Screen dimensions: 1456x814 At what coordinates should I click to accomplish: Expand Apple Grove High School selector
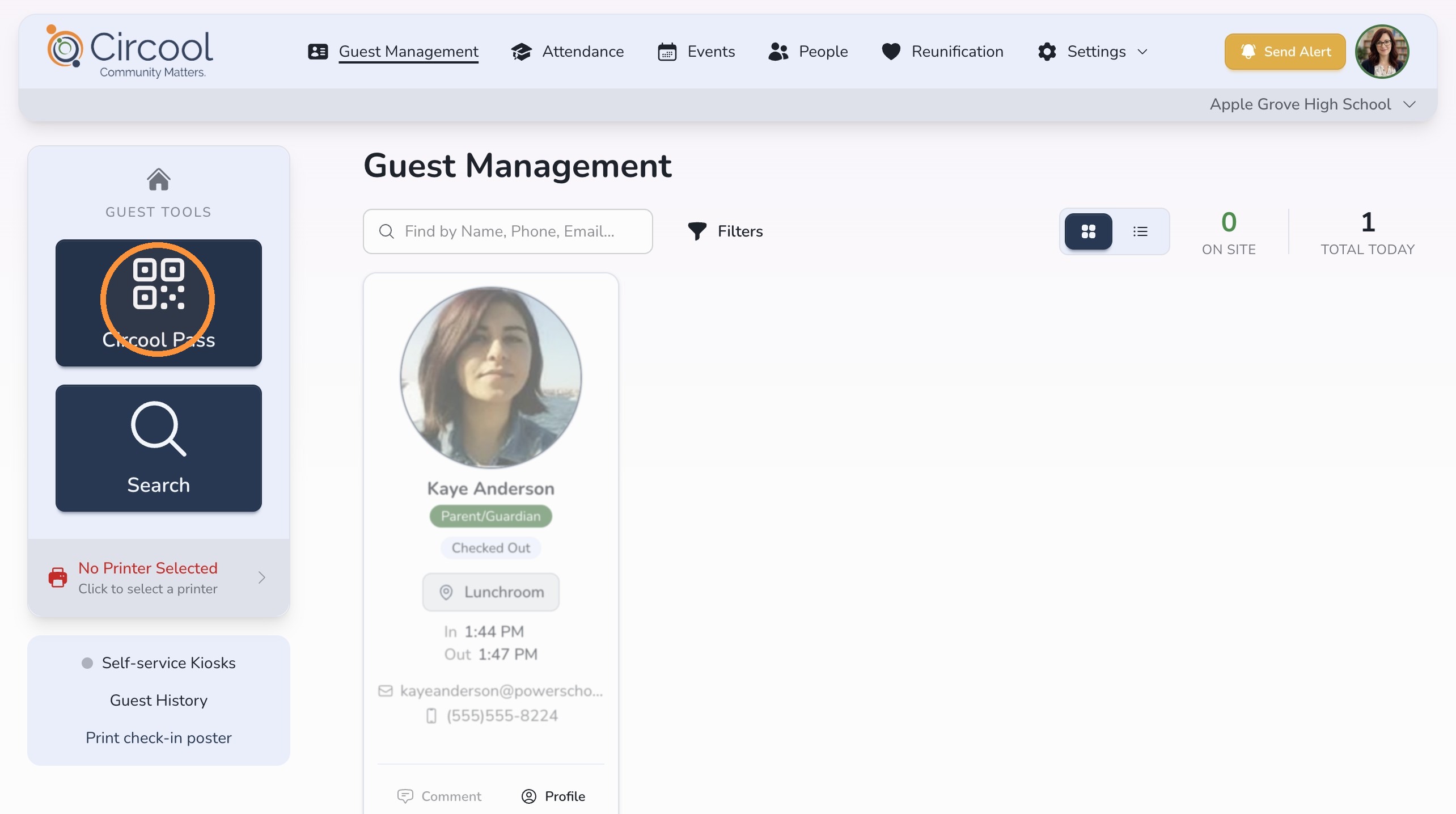click(x=1312, y=104)
